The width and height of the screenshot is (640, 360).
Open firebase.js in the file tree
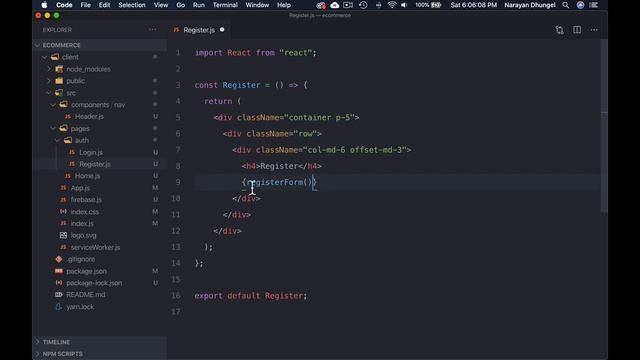click(x=86, y=200)
